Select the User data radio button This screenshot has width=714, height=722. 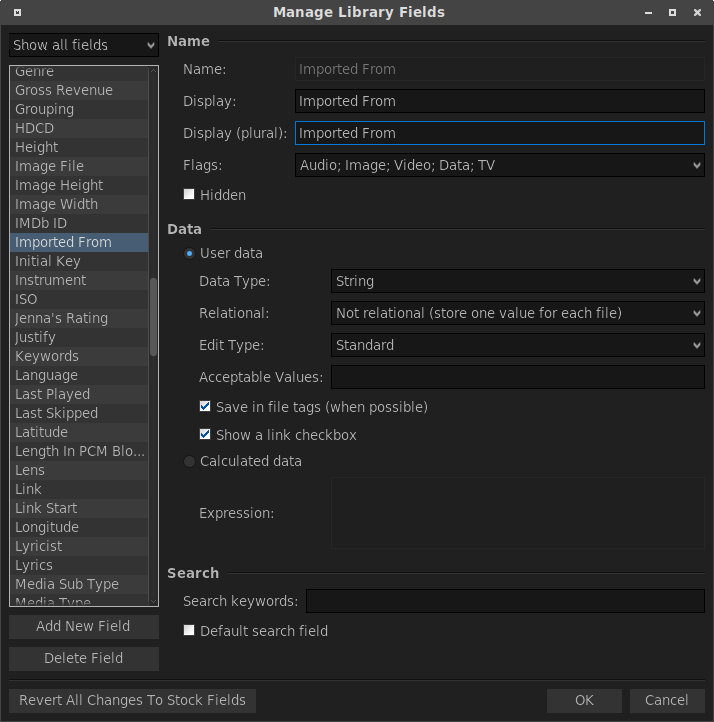point(190,253)
